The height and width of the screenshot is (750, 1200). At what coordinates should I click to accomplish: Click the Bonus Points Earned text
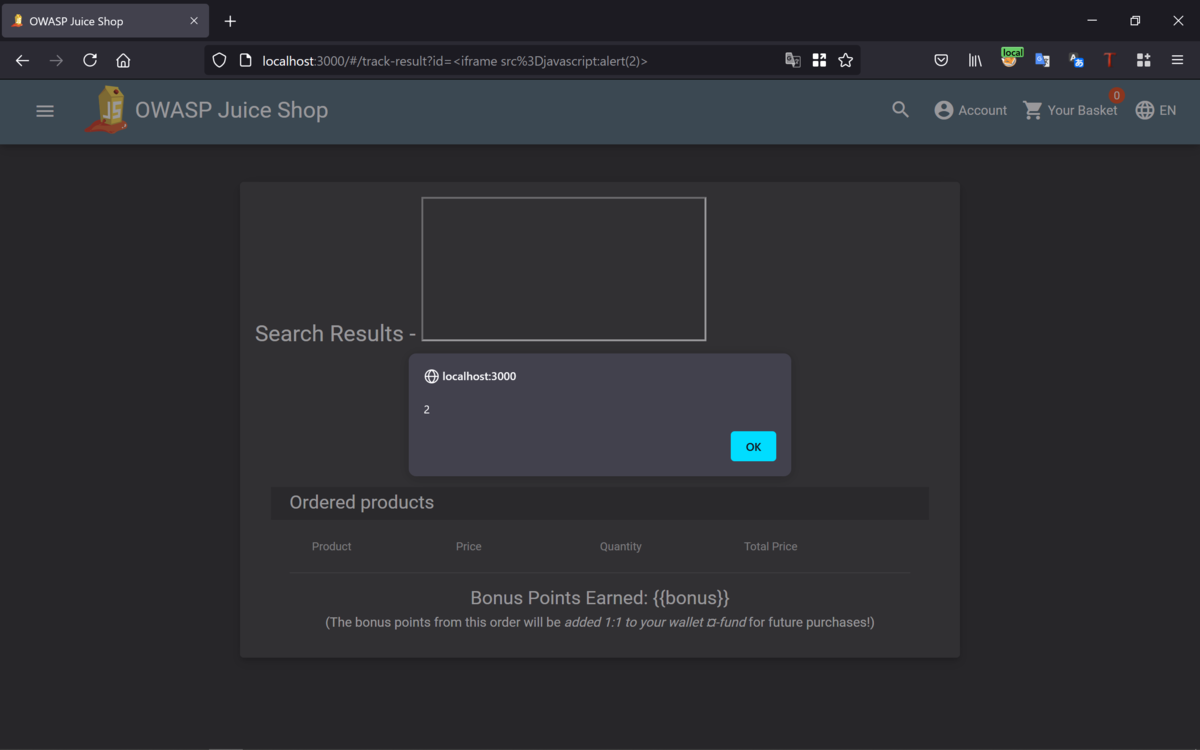600,598
